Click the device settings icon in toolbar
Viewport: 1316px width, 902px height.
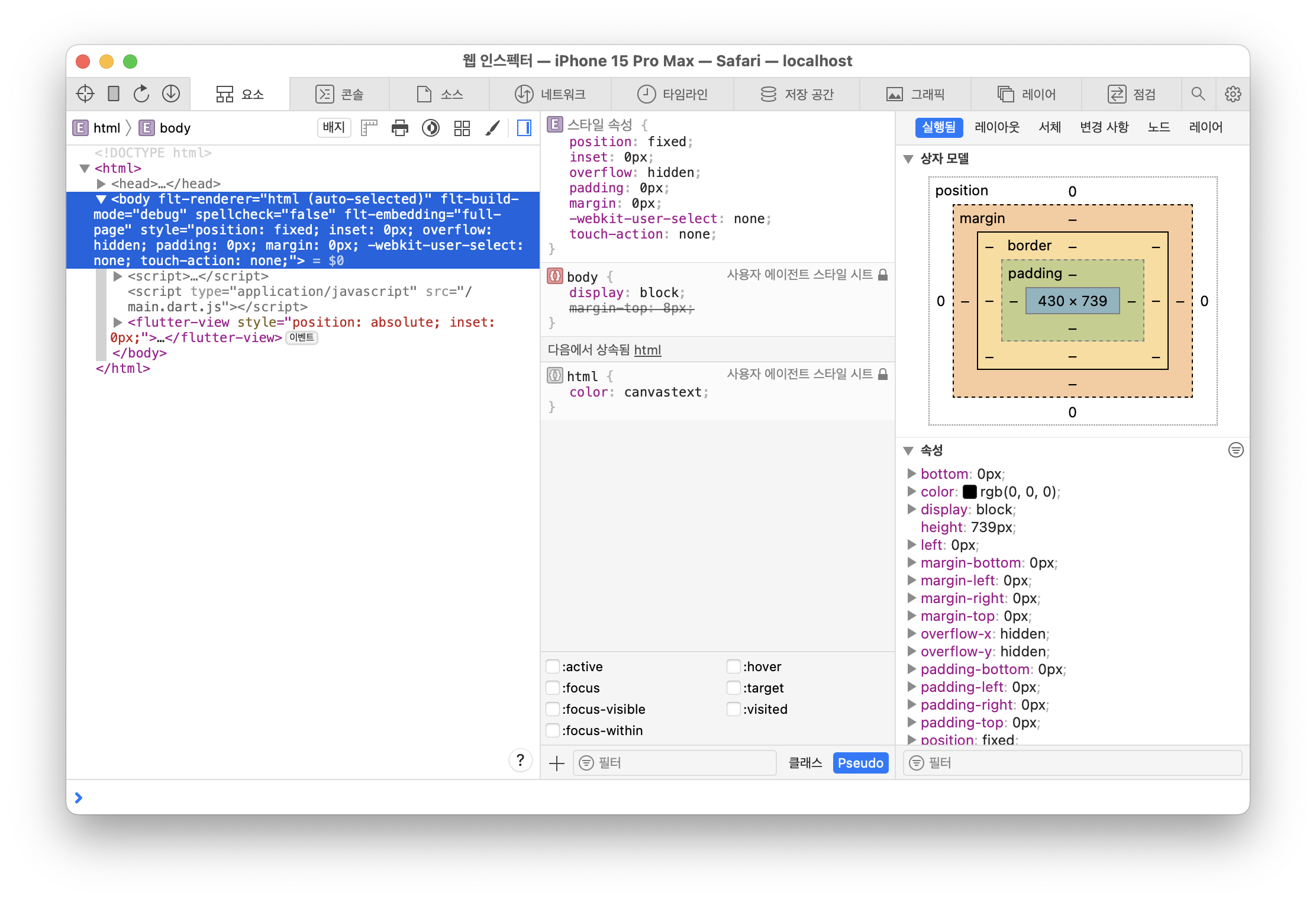114,94
